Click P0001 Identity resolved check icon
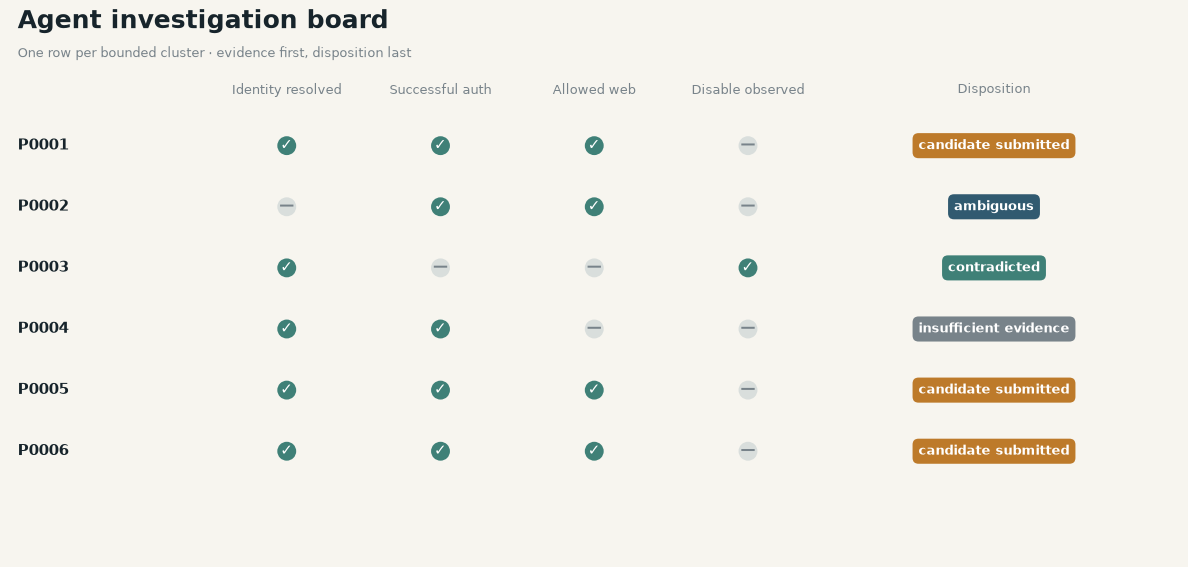The height and width of the screenshot is (567, 1188). point(286,146)
